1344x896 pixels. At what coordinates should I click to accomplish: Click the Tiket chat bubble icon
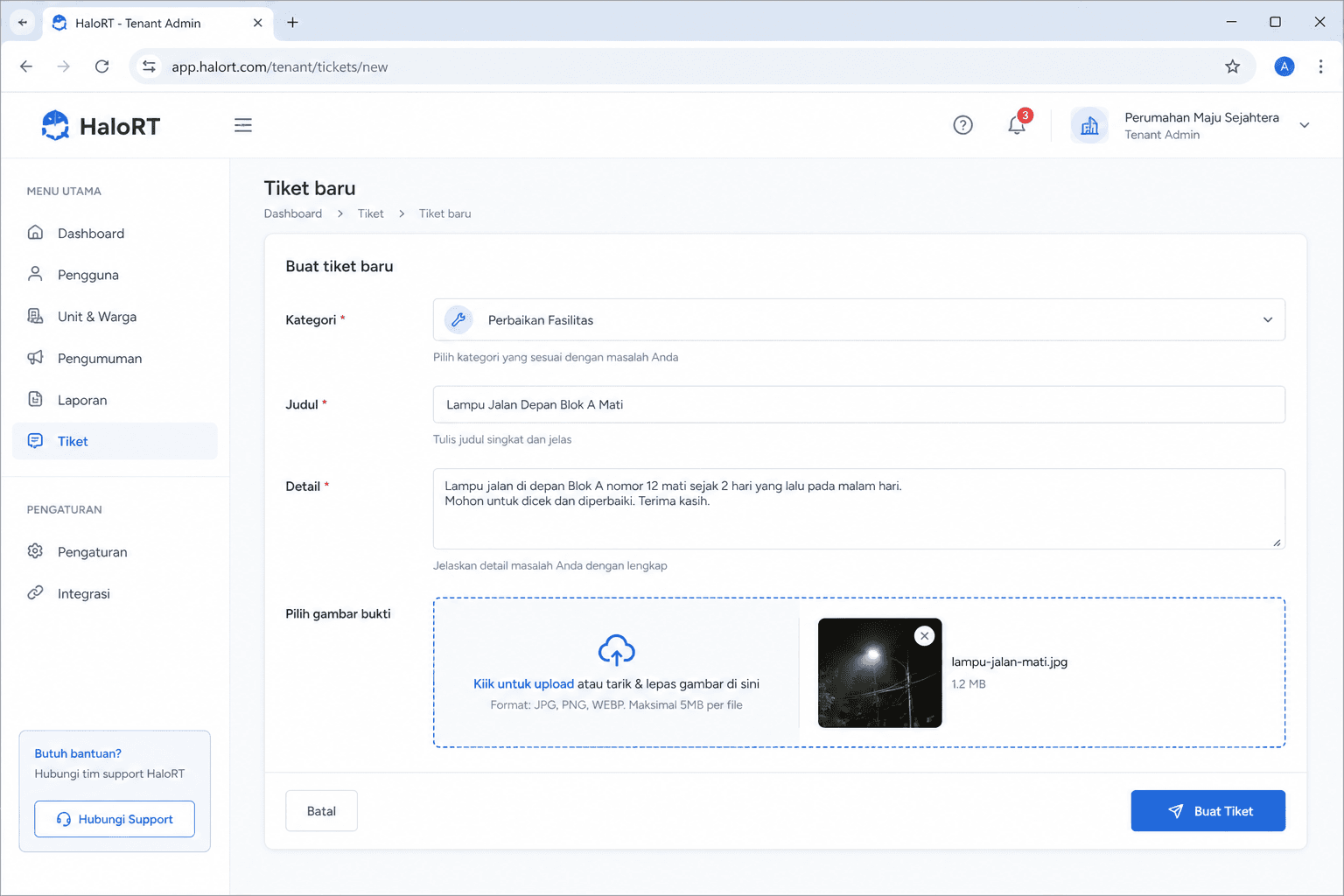tap(35, 440)
